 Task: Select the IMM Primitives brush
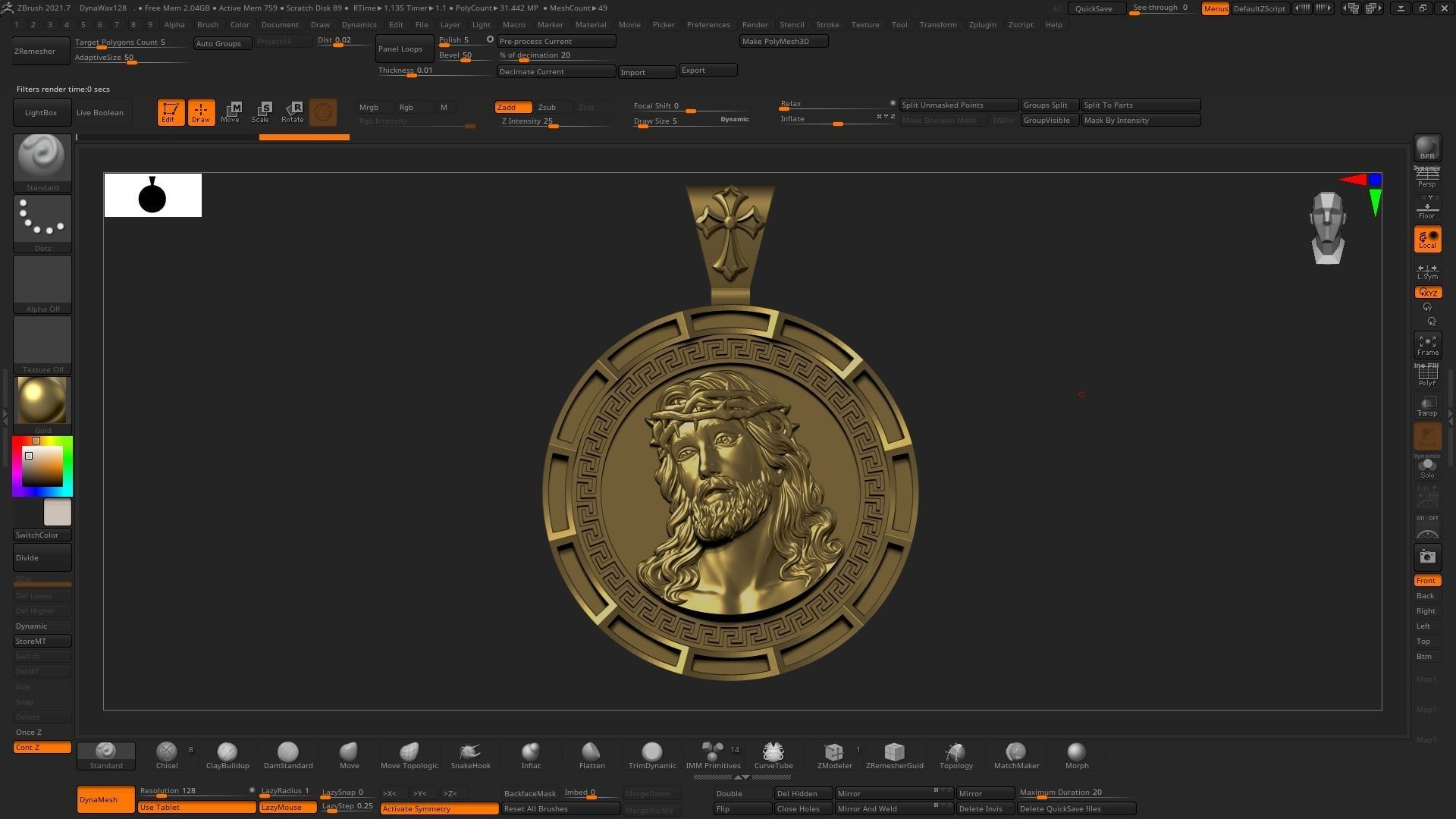click(713, 755)
